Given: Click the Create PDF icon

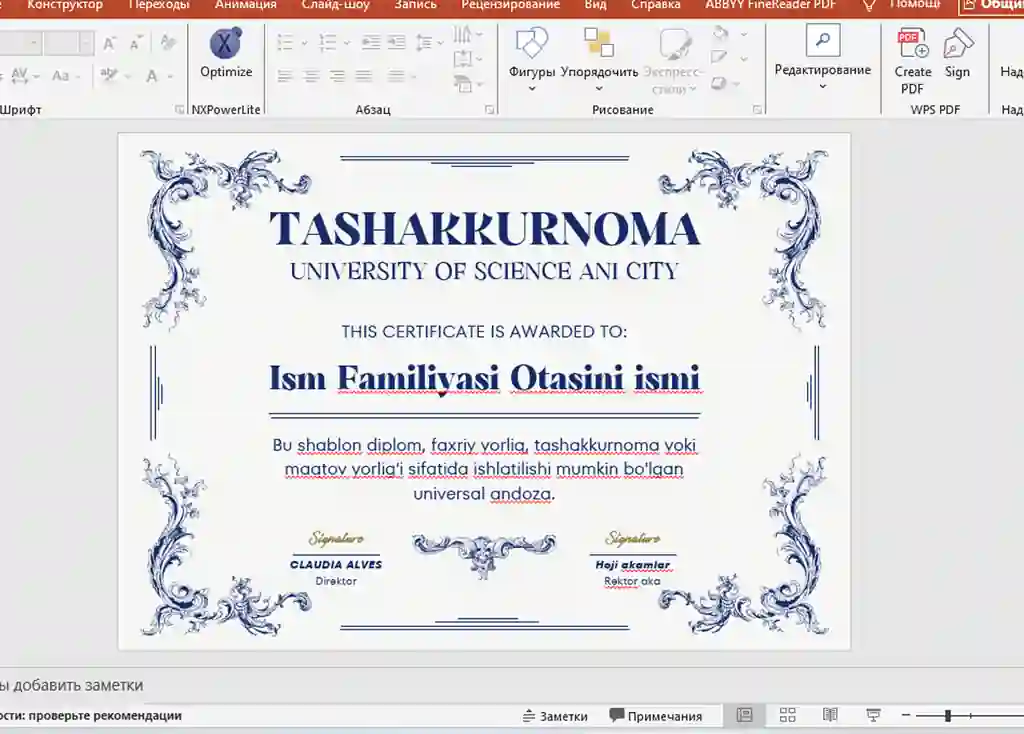Looking at the screenshot, I should pyautogui.click(x=912, y=44).
